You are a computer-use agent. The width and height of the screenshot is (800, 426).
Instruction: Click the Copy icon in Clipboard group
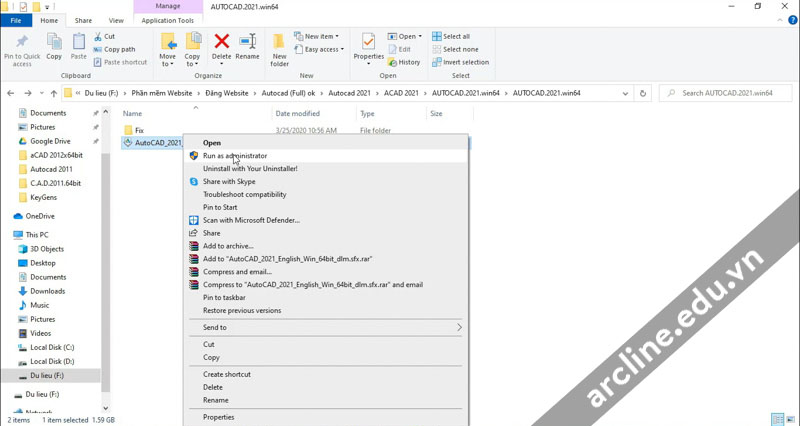(x=54, y=46)
